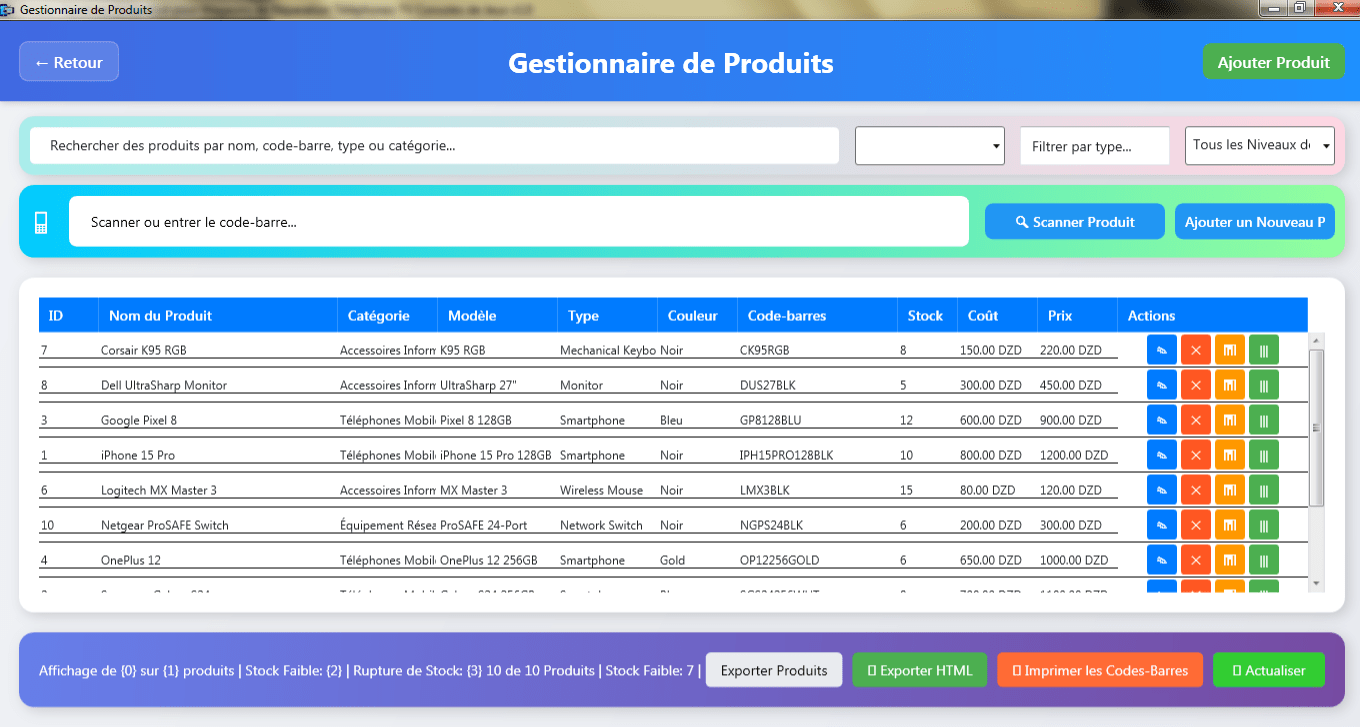Click the phone scanner icon beside the barcode field

click(x=40, y=221)
